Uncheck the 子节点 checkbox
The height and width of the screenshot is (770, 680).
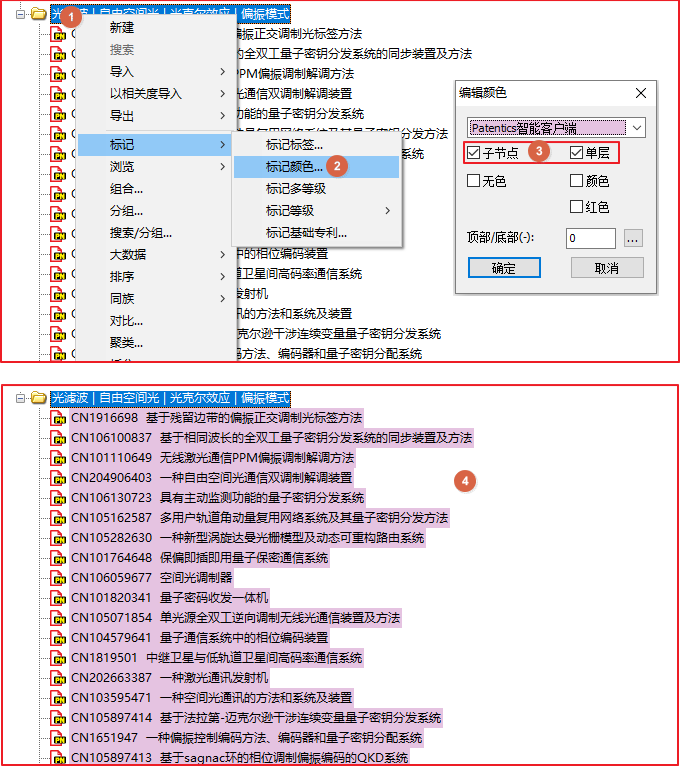[474, 153]
